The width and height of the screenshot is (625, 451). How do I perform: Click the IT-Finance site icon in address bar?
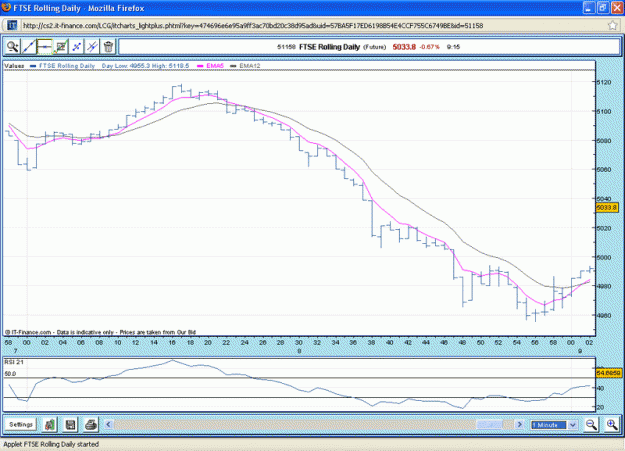(12, 26)
